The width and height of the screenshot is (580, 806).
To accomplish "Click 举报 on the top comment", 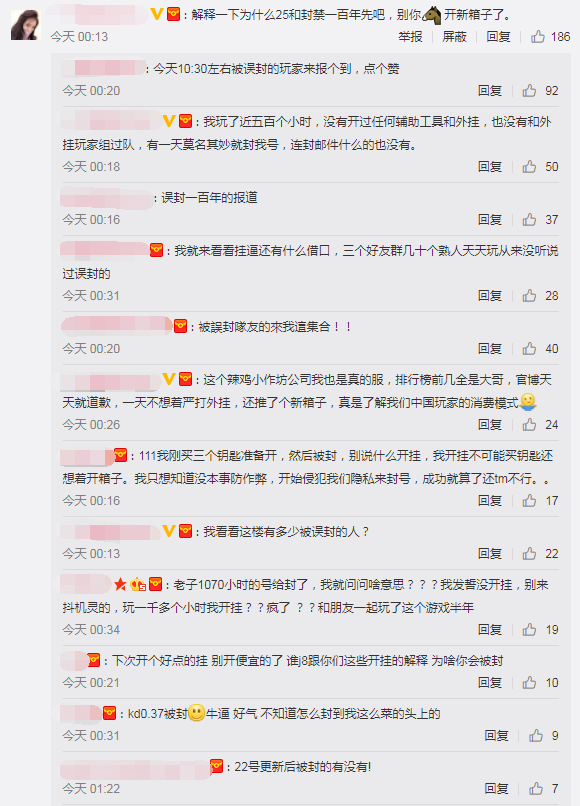I will pyautogui.click(x=410, y=36).
